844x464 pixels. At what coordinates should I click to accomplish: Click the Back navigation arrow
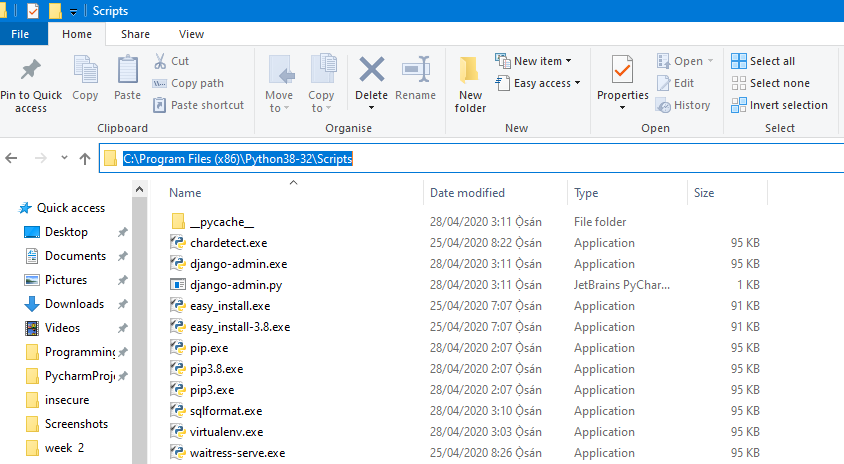click(x=11, y=158)
